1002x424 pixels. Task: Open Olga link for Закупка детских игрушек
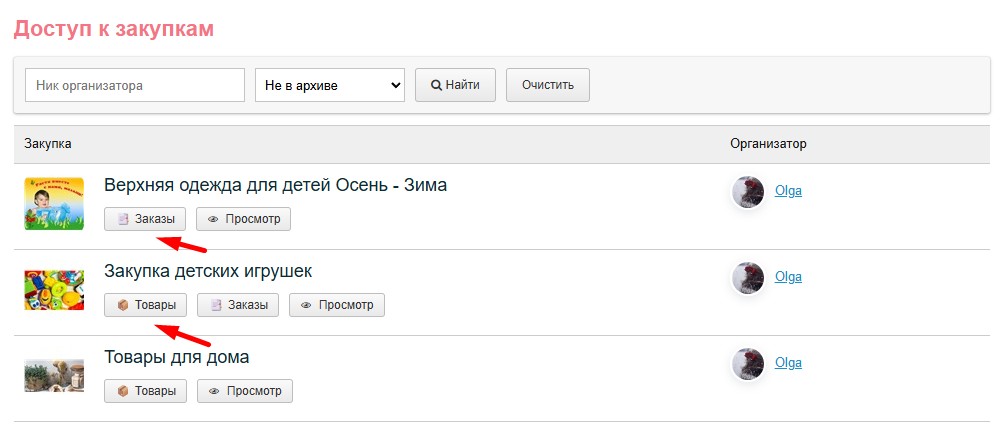point(788,277)
